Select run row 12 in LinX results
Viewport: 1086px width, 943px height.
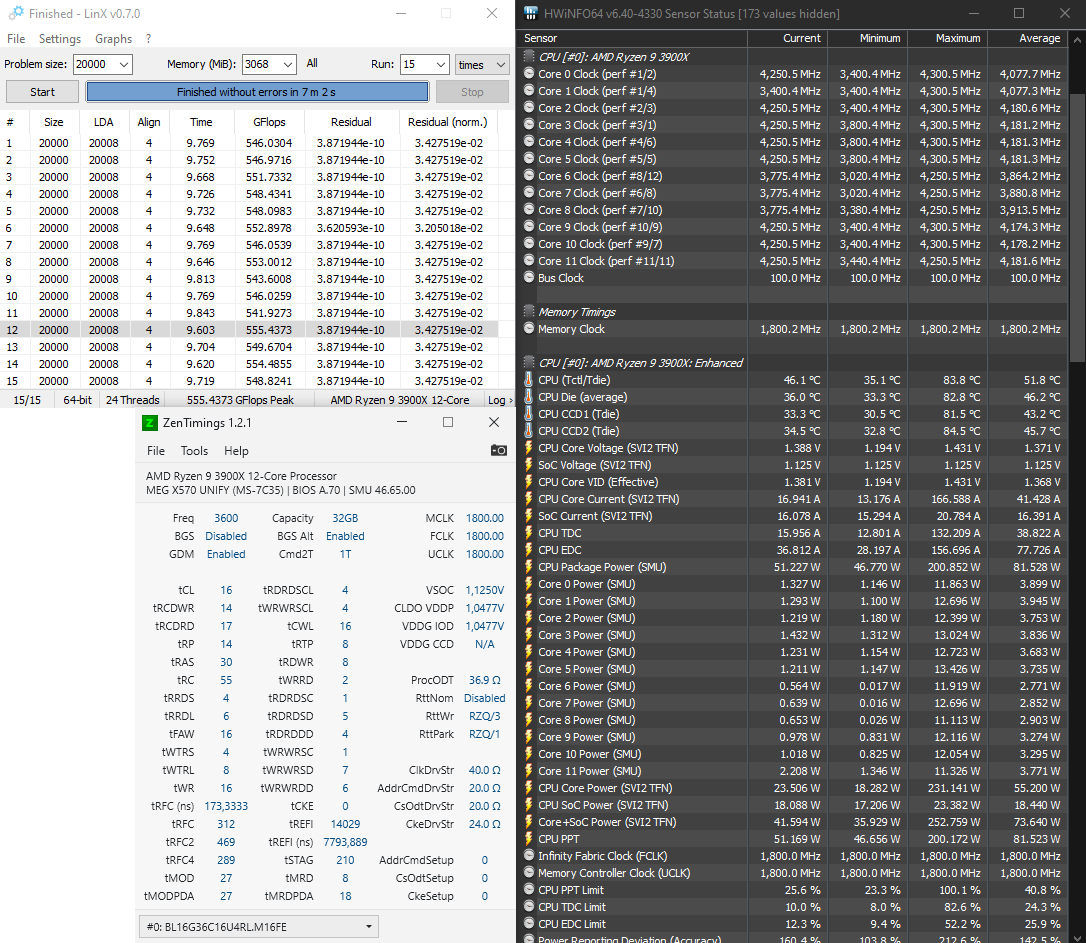(x=249, y=330)
